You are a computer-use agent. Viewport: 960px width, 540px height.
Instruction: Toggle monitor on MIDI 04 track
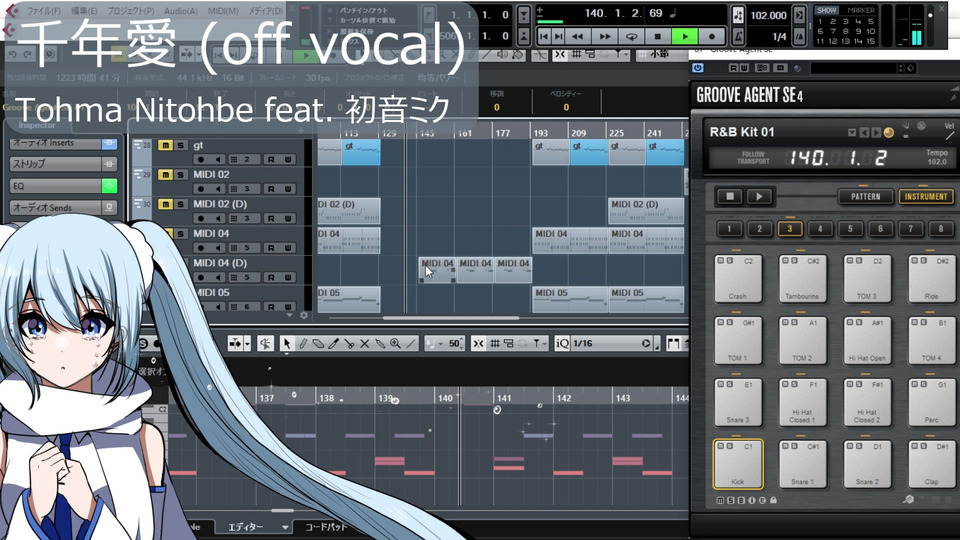pos(217,248)
